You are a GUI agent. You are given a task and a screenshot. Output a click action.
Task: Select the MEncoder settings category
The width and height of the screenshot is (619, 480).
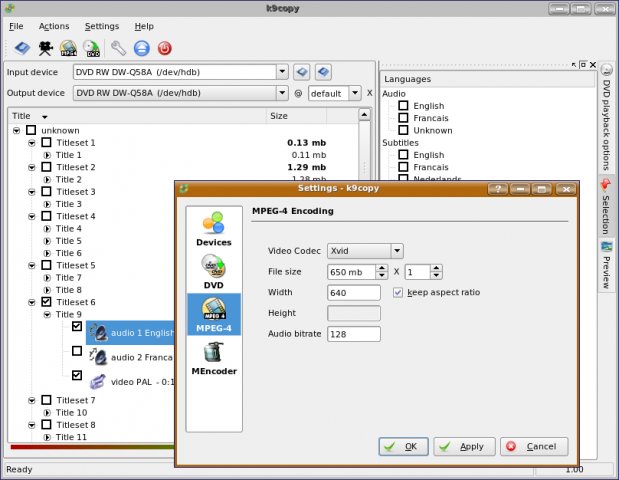213,358
